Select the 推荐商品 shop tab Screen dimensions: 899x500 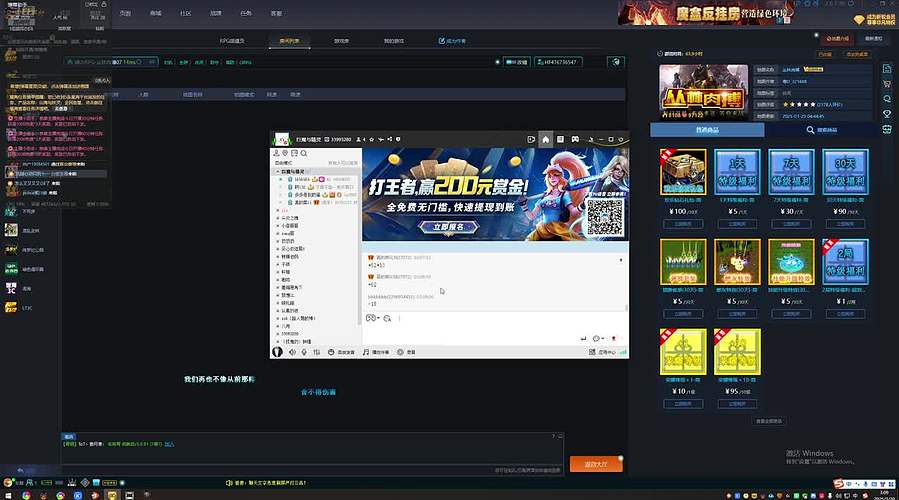707,130
